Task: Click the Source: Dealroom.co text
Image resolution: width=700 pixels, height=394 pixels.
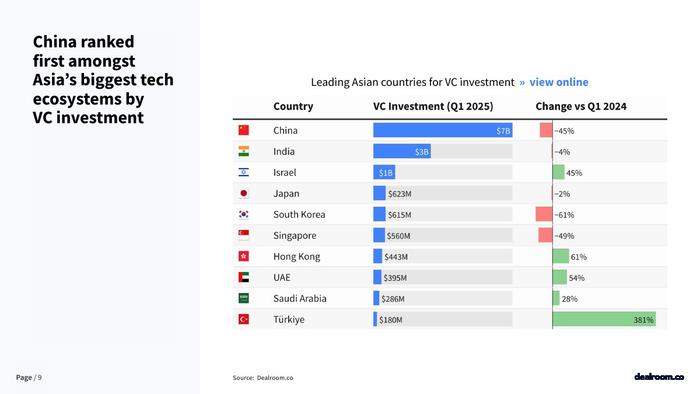Action: pos(262,377)
